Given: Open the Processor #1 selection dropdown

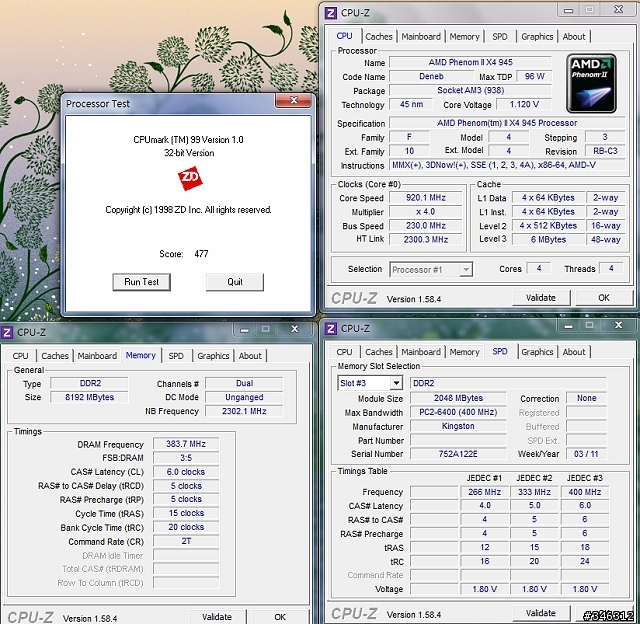Looking at the screenshot, I should 466,269.
